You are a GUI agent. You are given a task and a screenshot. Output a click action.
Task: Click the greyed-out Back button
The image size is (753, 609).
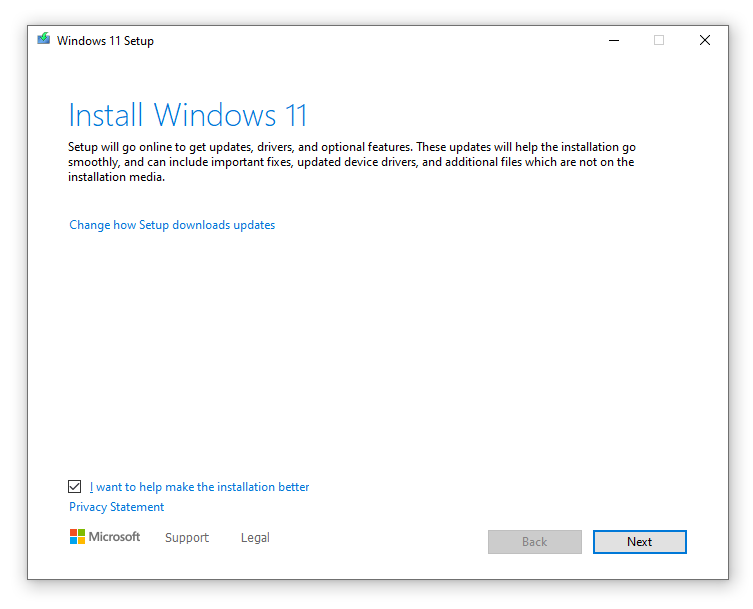(534, 542)
